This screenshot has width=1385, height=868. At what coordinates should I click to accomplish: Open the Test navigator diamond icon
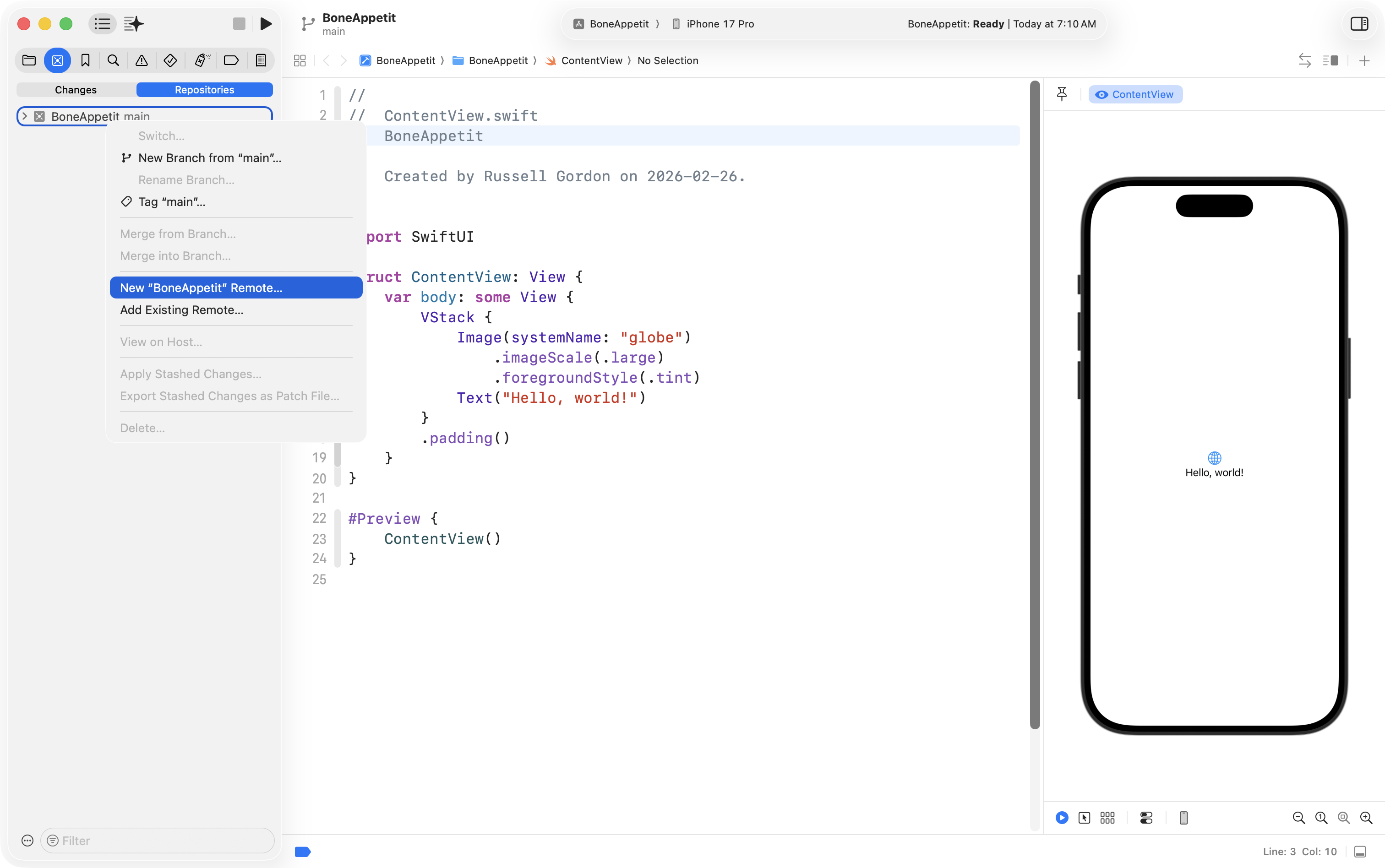[x=170, y=60]
